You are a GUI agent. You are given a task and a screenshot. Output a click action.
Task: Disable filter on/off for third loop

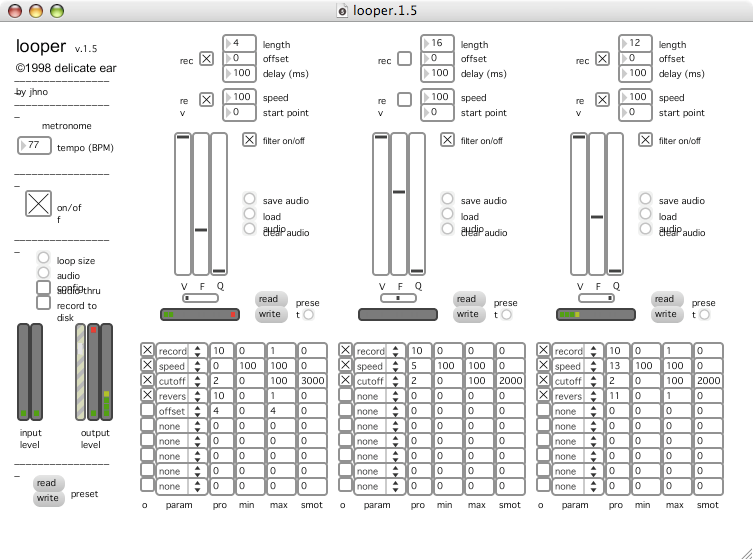(645, 140)
